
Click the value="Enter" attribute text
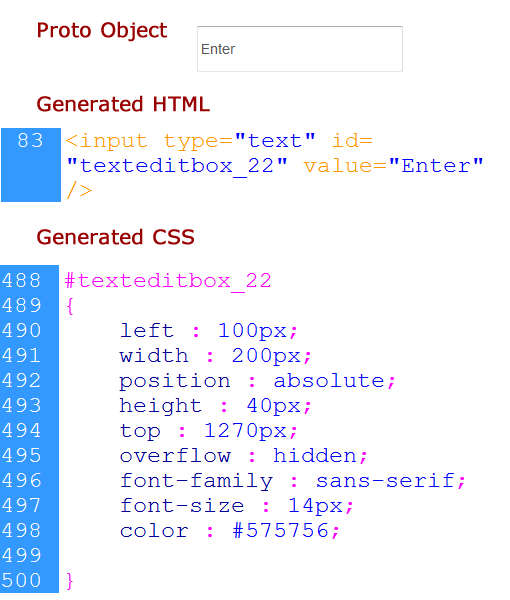(393, 166)
